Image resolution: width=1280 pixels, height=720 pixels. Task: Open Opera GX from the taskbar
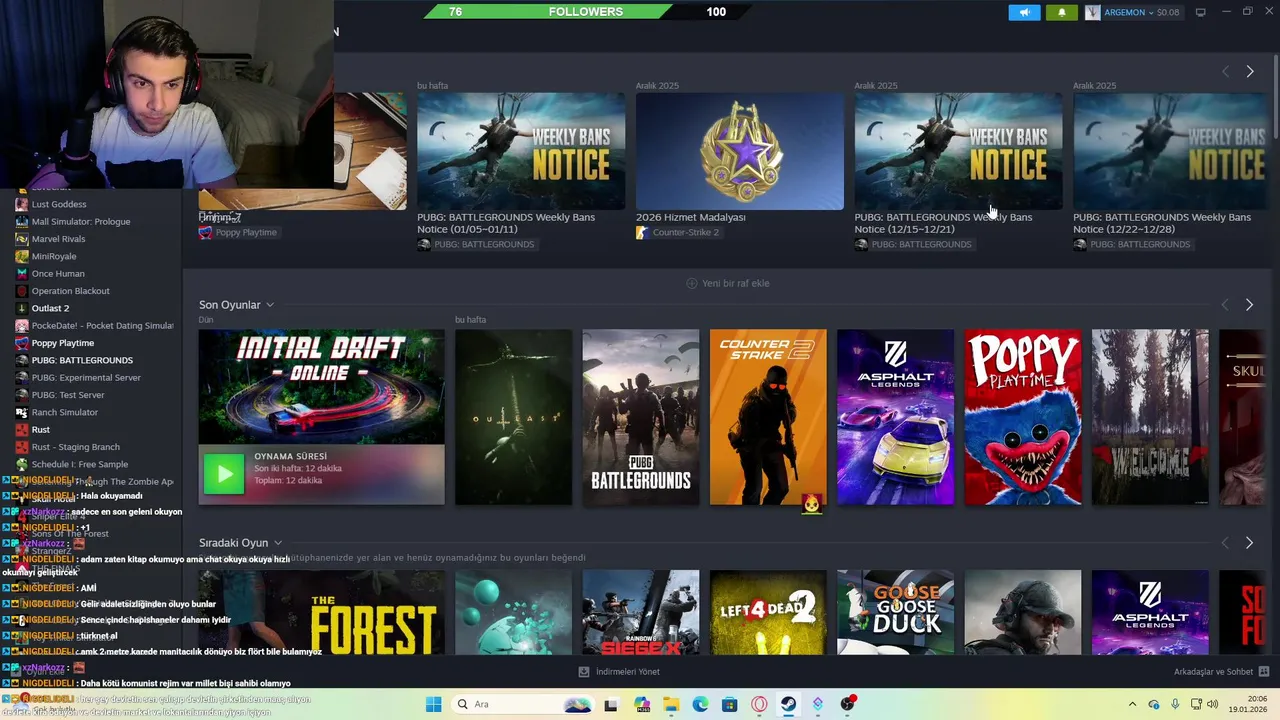coord(759,704)
